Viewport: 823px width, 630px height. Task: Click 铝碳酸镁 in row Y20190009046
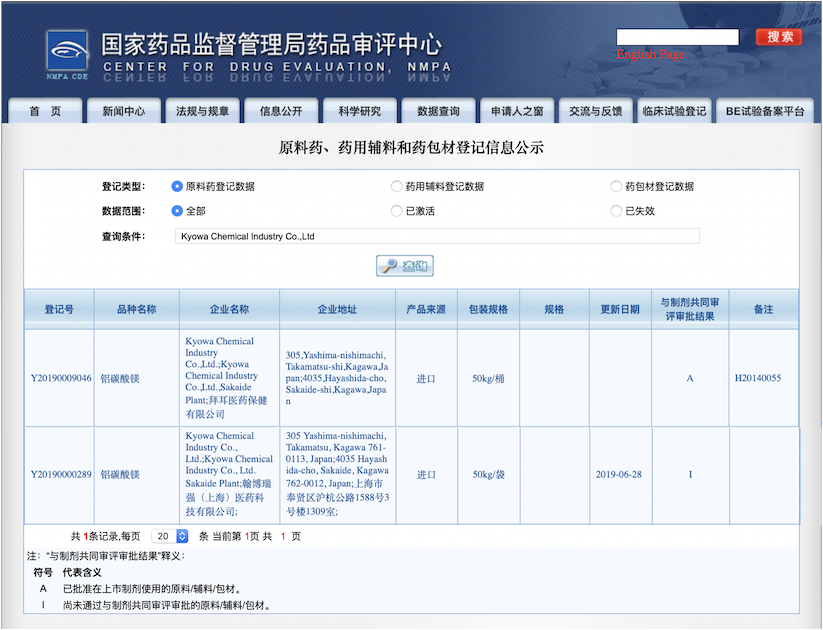tap(120, 379)
